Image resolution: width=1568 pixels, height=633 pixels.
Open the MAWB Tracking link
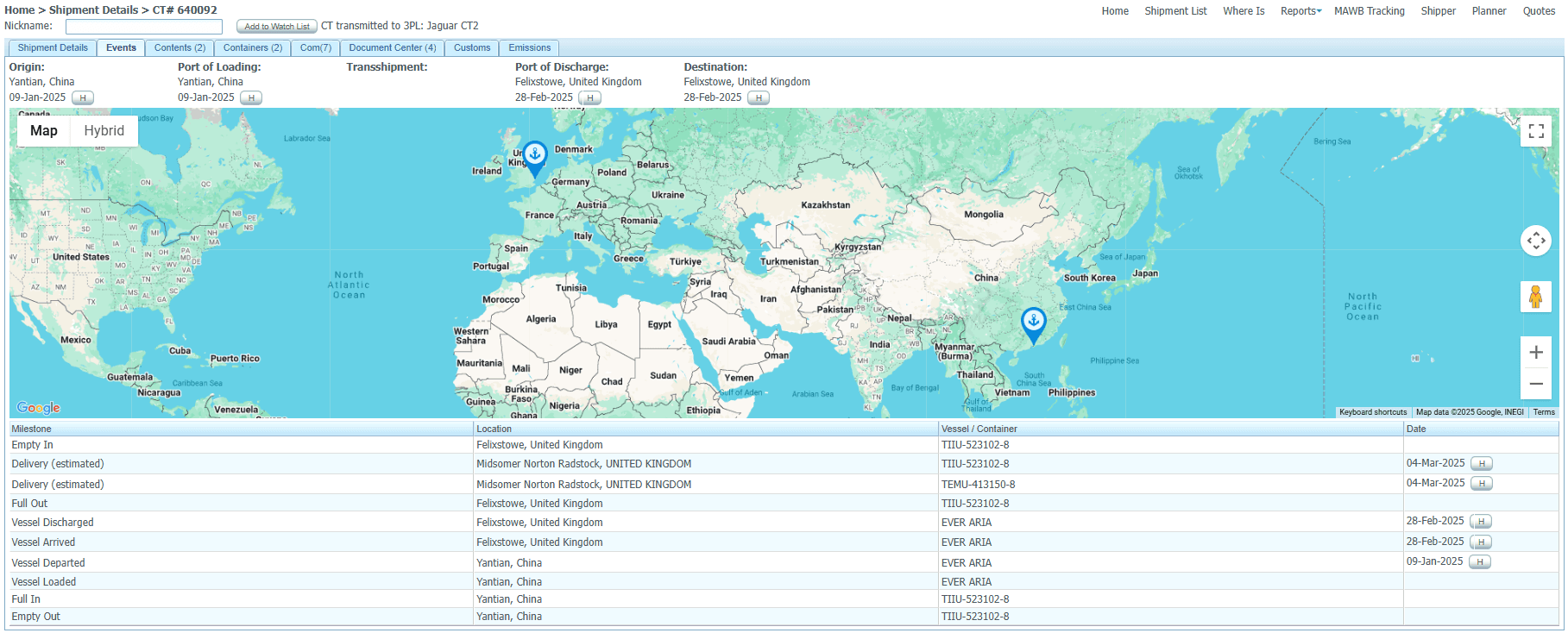[x=1369, y=11]
